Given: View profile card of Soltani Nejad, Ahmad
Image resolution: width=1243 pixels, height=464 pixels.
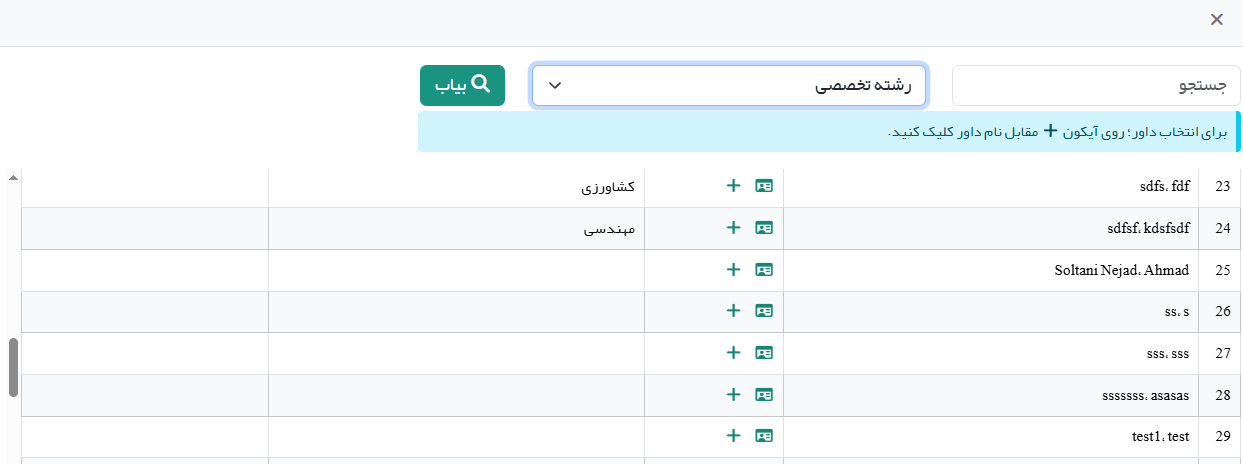Looking at the screenshot, I should pyautogui.click(x=764, y=270).
